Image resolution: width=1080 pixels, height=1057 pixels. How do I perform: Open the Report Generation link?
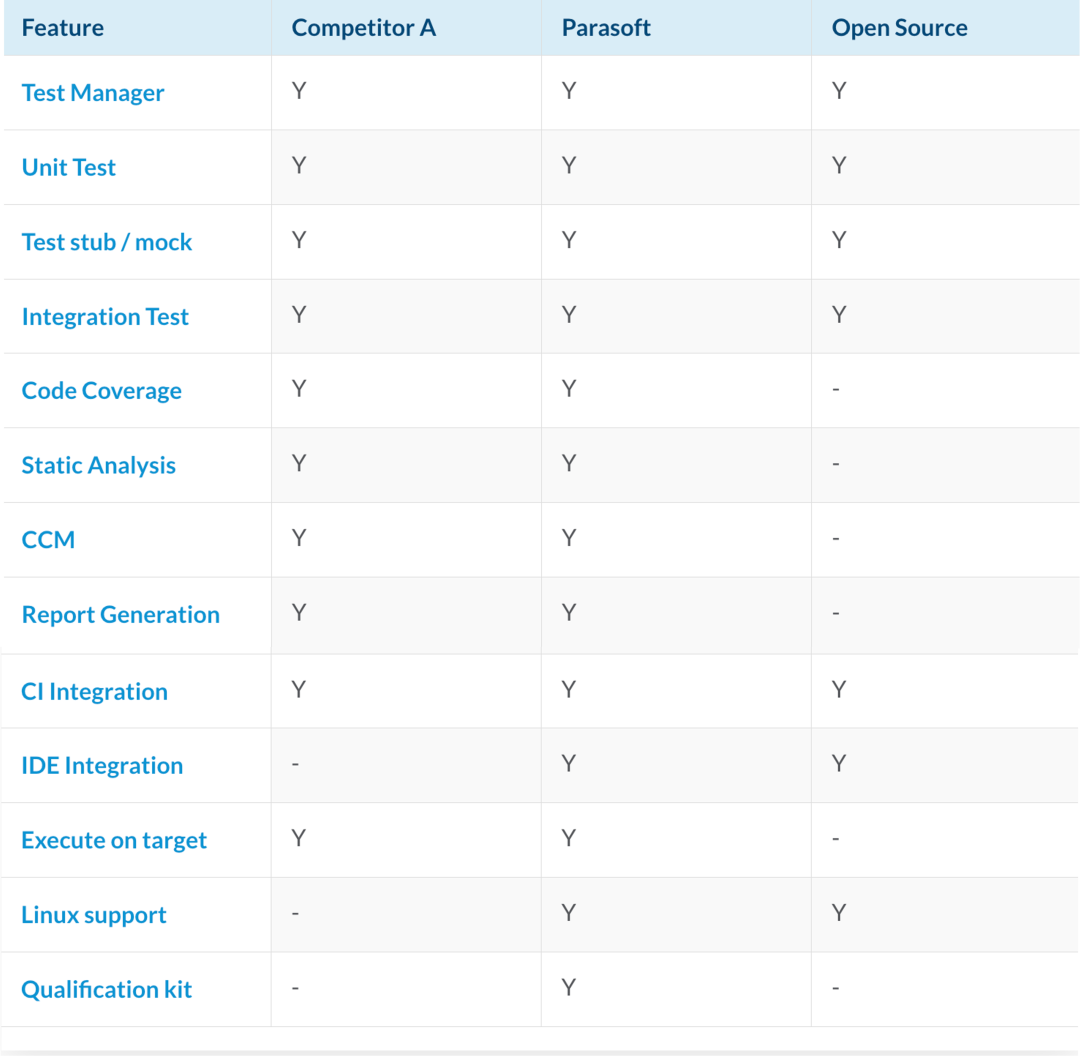tap(121, 615)
